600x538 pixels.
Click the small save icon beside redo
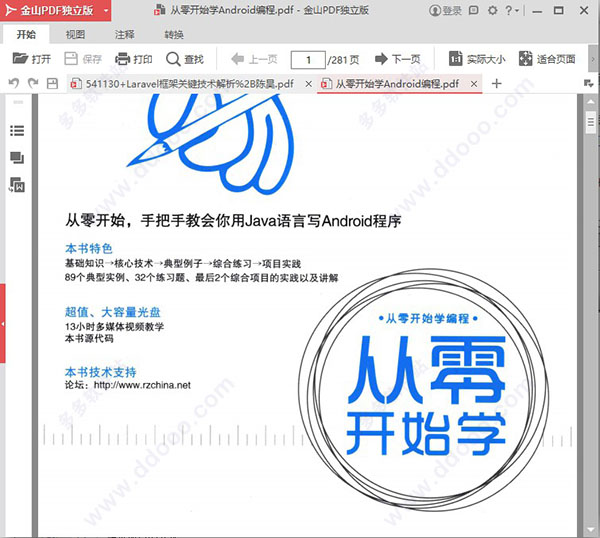point(52,83)
